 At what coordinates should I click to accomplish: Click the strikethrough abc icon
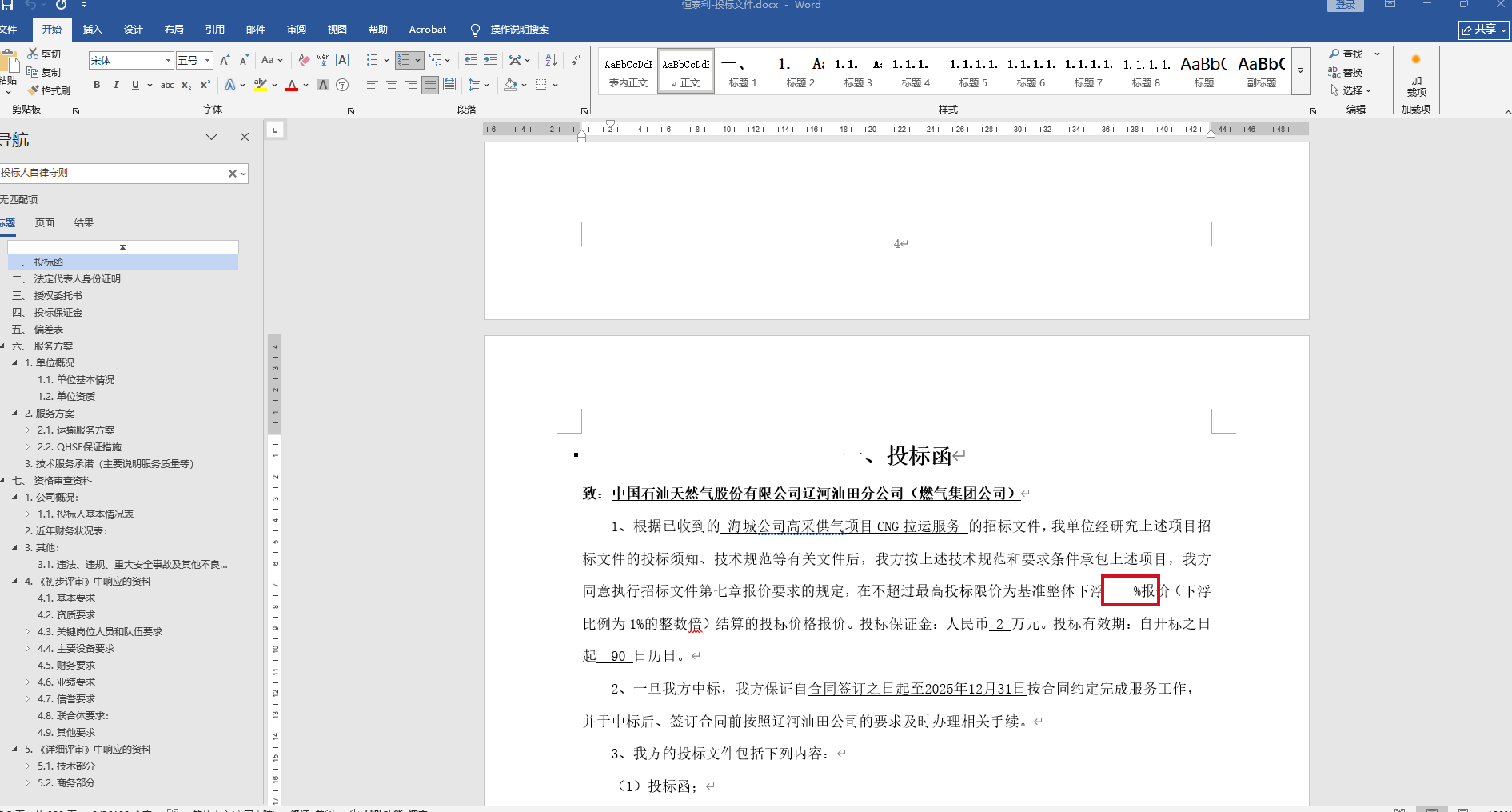(166, 85)
